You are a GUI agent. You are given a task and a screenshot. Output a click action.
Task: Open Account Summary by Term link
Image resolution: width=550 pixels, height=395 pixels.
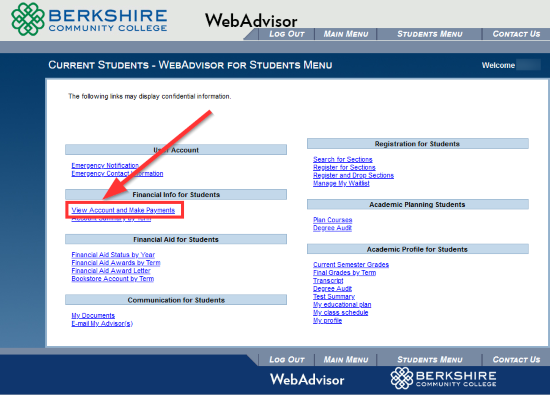pos(111,219)
